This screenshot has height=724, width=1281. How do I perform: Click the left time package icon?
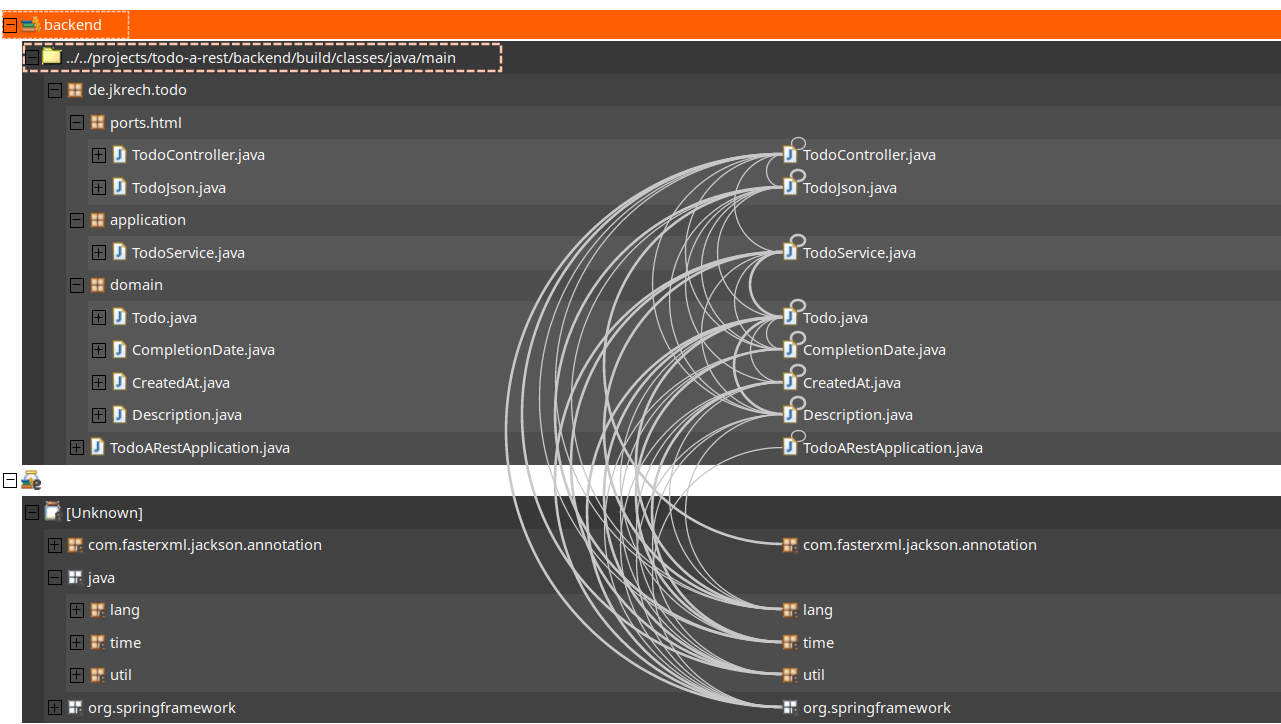(97, 643)
